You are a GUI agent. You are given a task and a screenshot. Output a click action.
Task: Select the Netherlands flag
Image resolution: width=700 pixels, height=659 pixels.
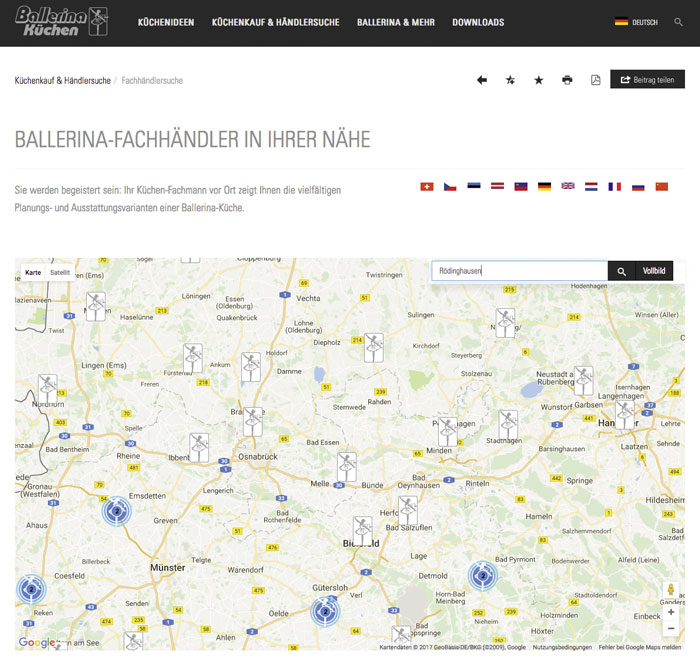point(591,187)
